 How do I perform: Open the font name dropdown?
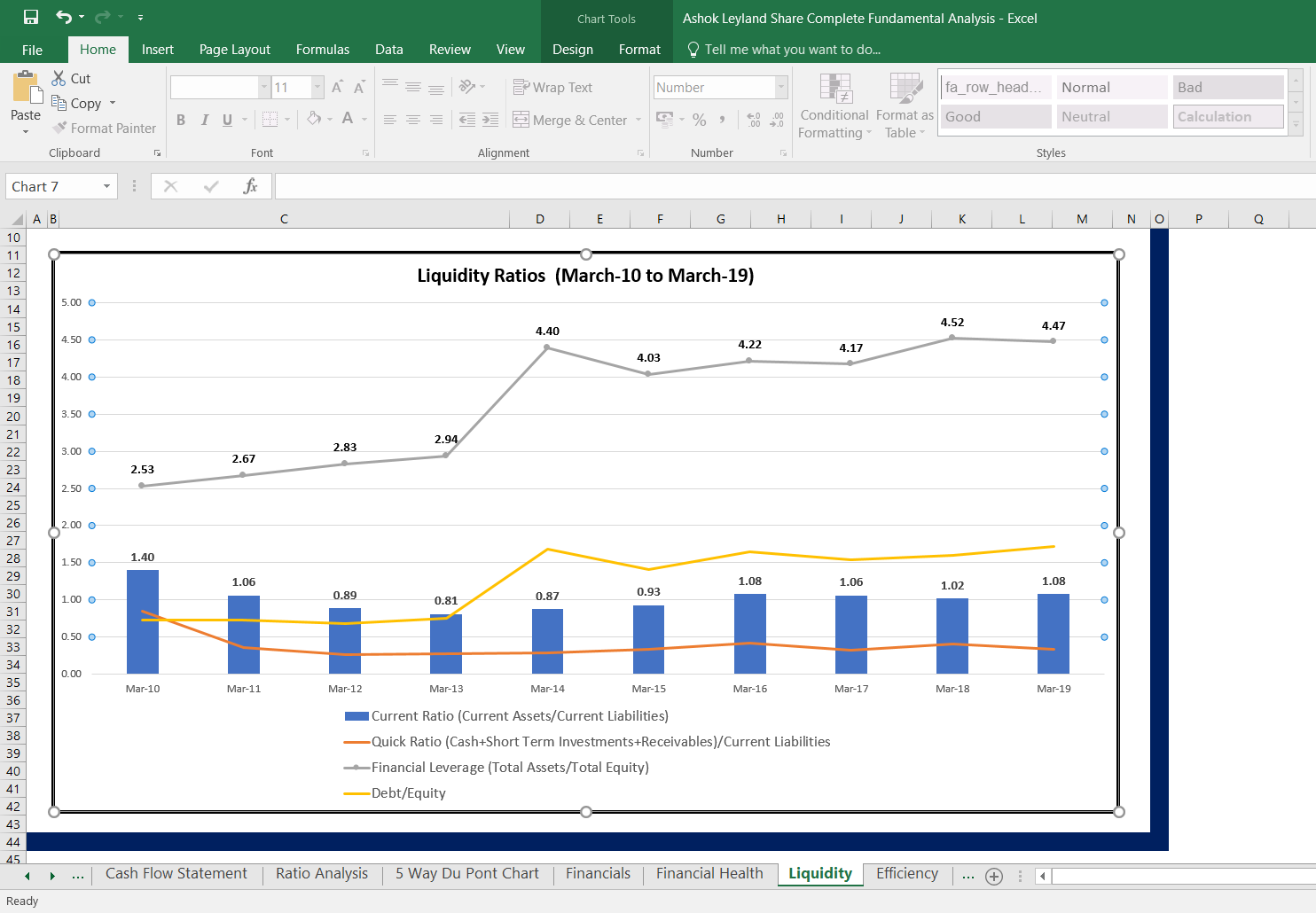(264, 87)
